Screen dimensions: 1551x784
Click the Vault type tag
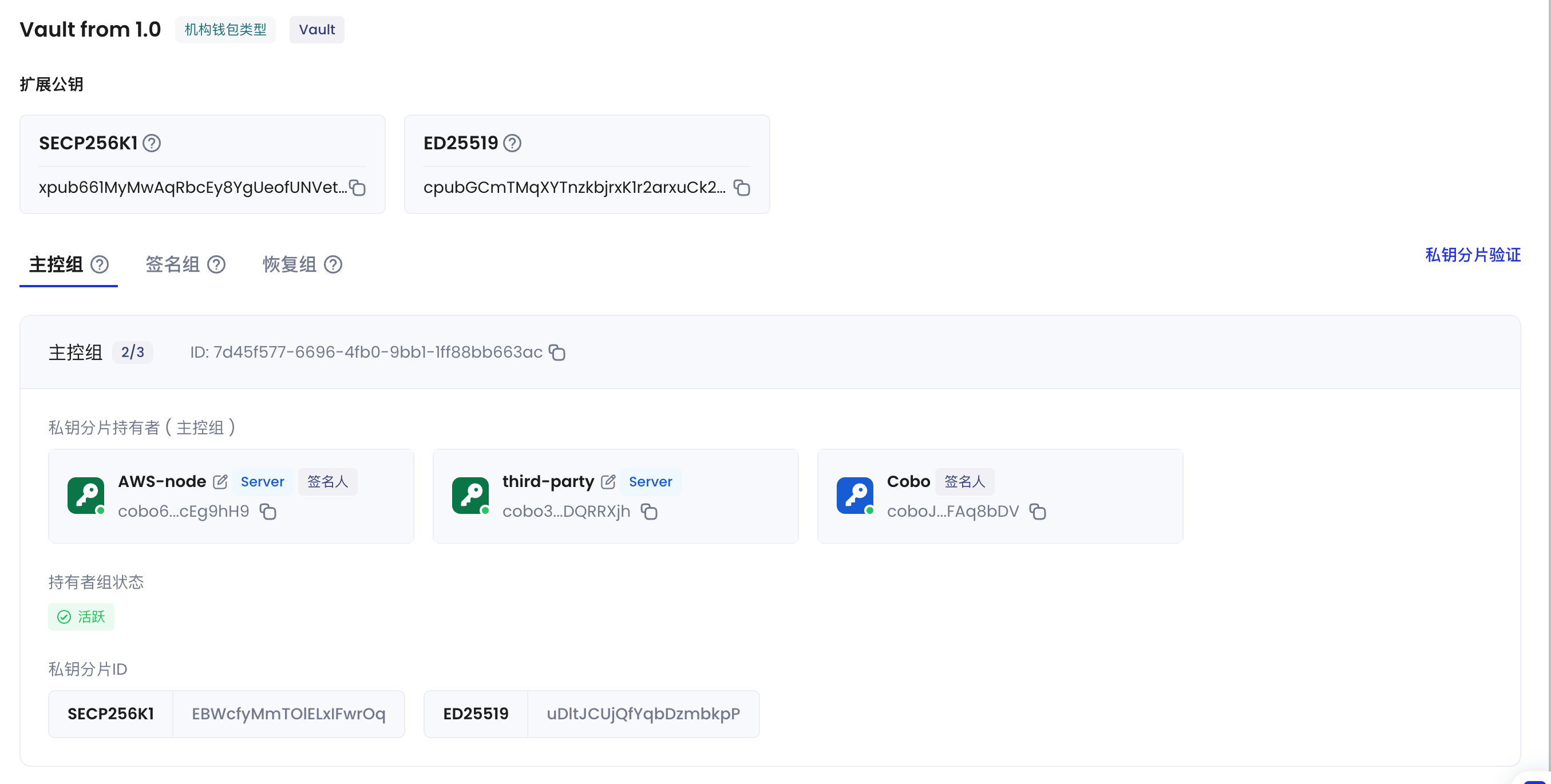click(x=316, y=30)
